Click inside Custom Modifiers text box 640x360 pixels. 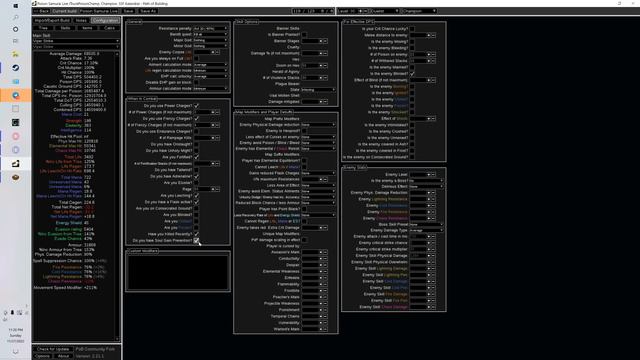click(178, 272)
